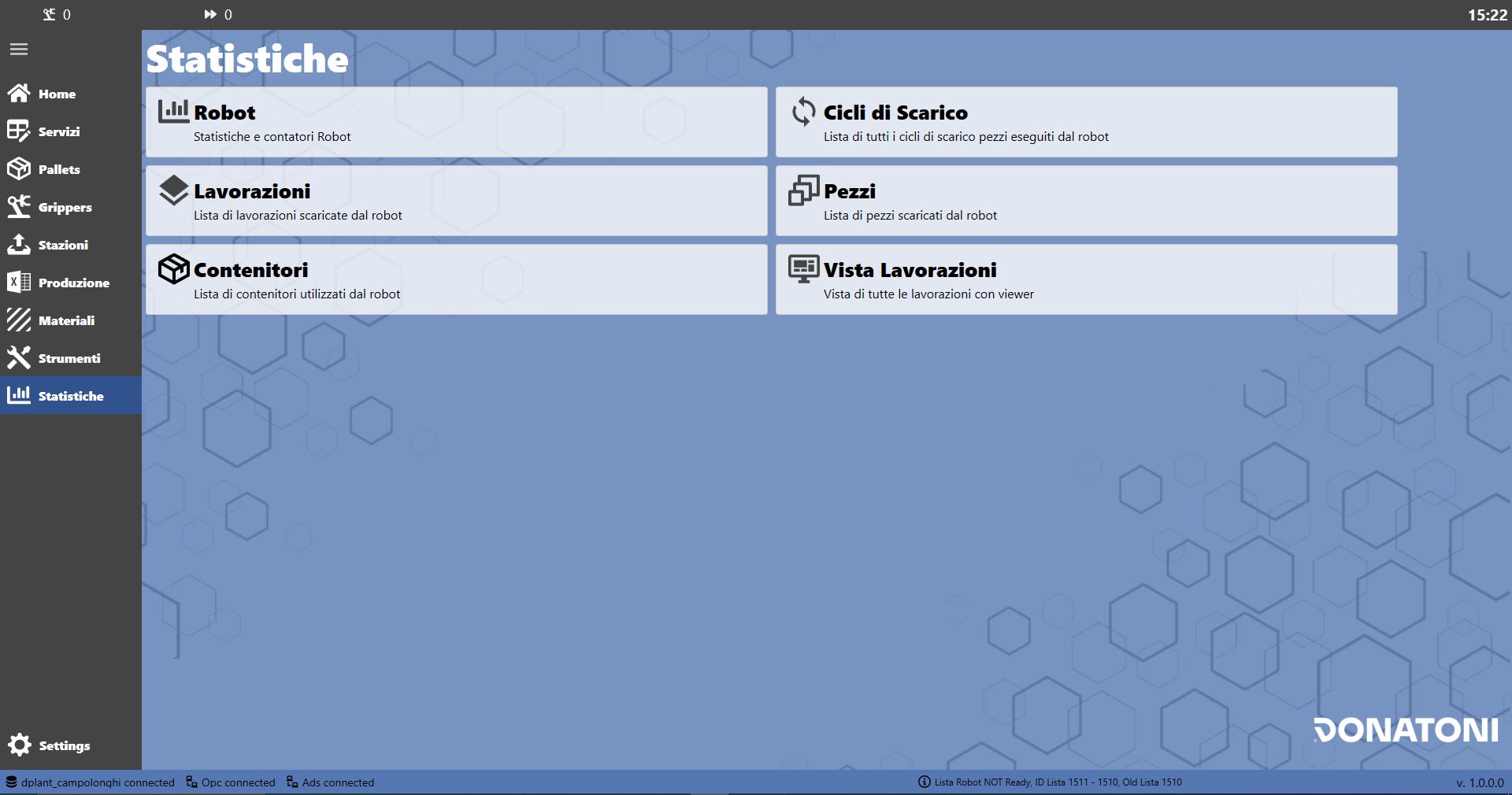Click 'Statistiche e contatori Robot' description

(272, 136)
